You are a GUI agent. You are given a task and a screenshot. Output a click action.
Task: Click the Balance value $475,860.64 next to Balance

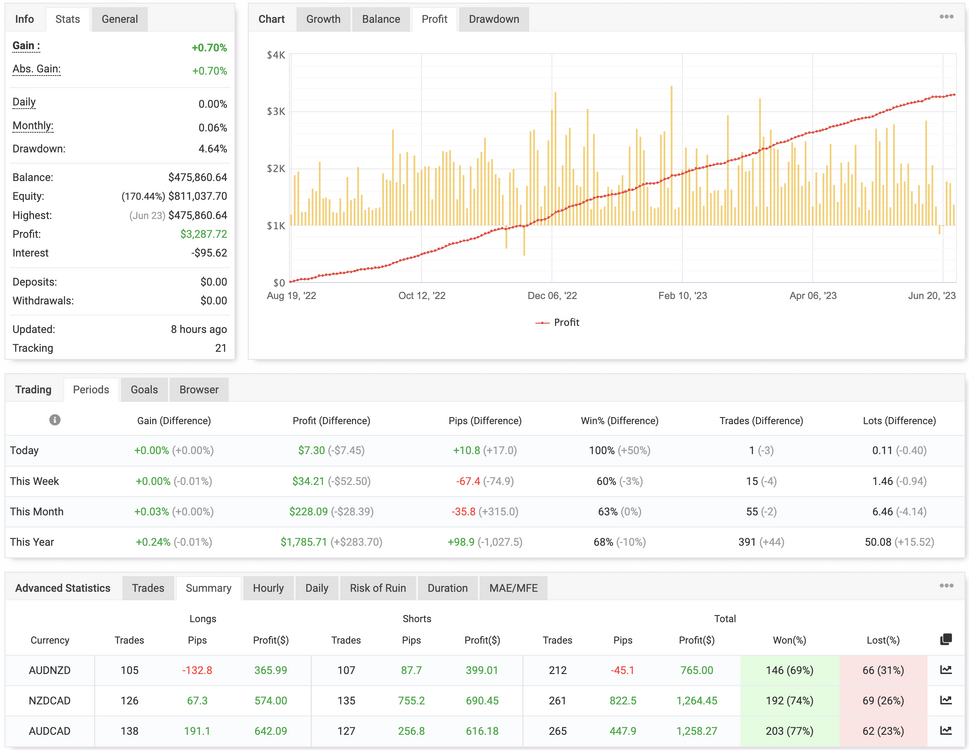pos(197,177)
